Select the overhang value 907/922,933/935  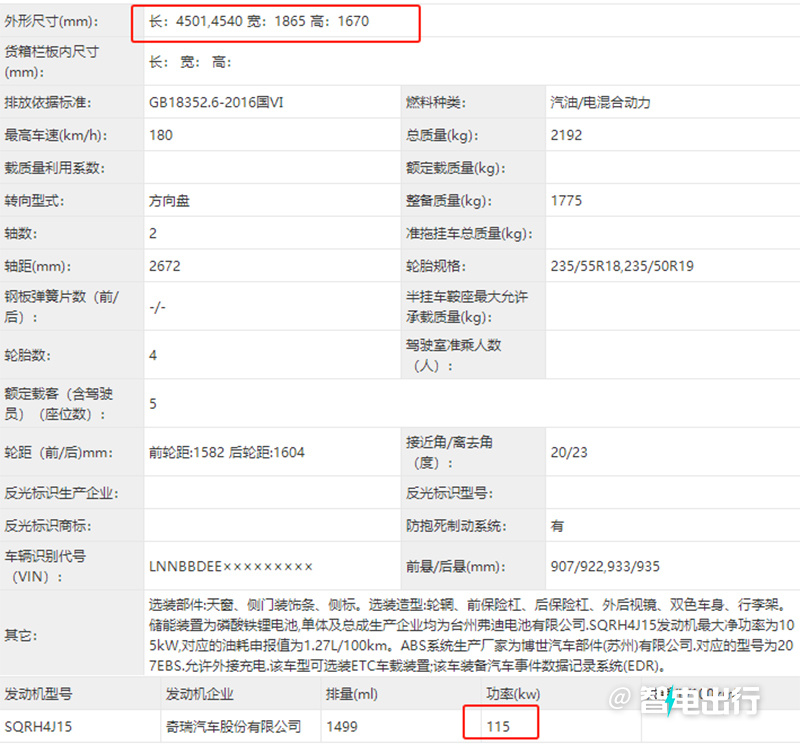coord(605,566)
